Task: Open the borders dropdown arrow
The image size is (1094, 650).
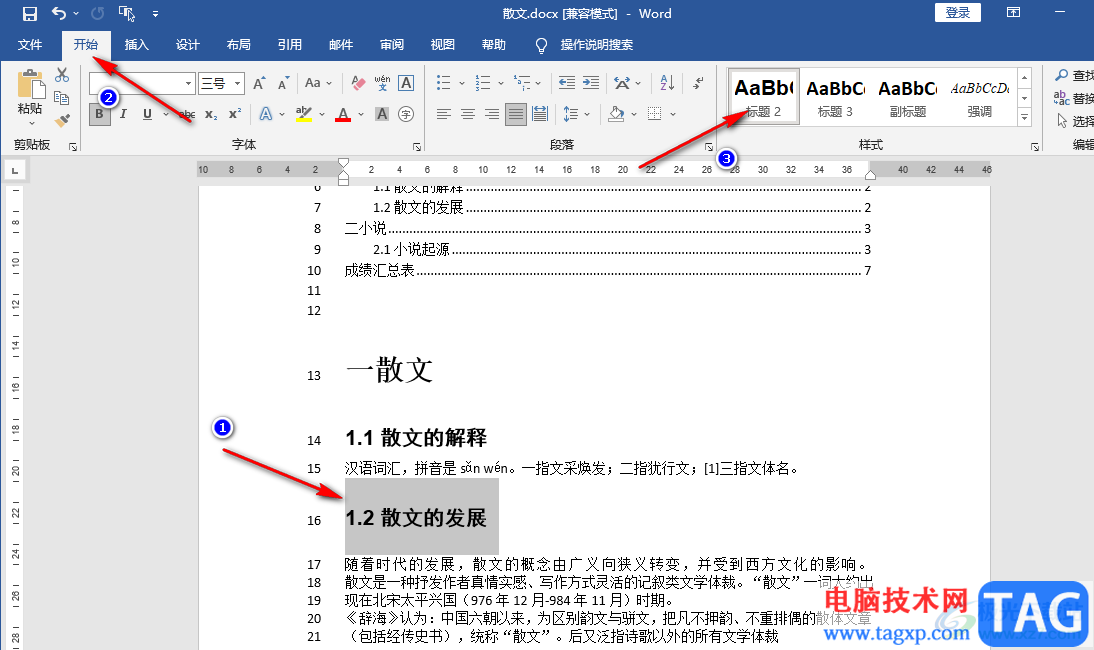Action: pyautogui.click(x=673, y=114)
